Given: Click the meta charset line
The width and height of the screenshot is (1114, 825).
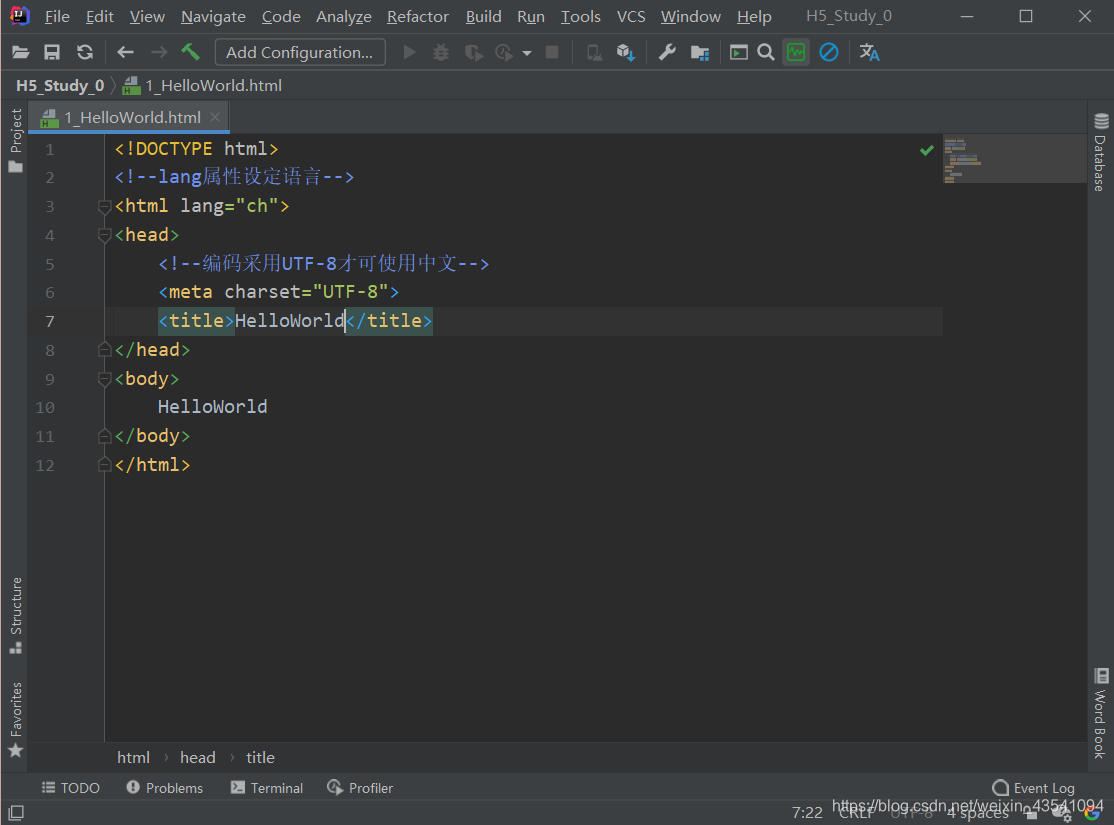Looking at the screenshot, I should click(x=278, y=291).
